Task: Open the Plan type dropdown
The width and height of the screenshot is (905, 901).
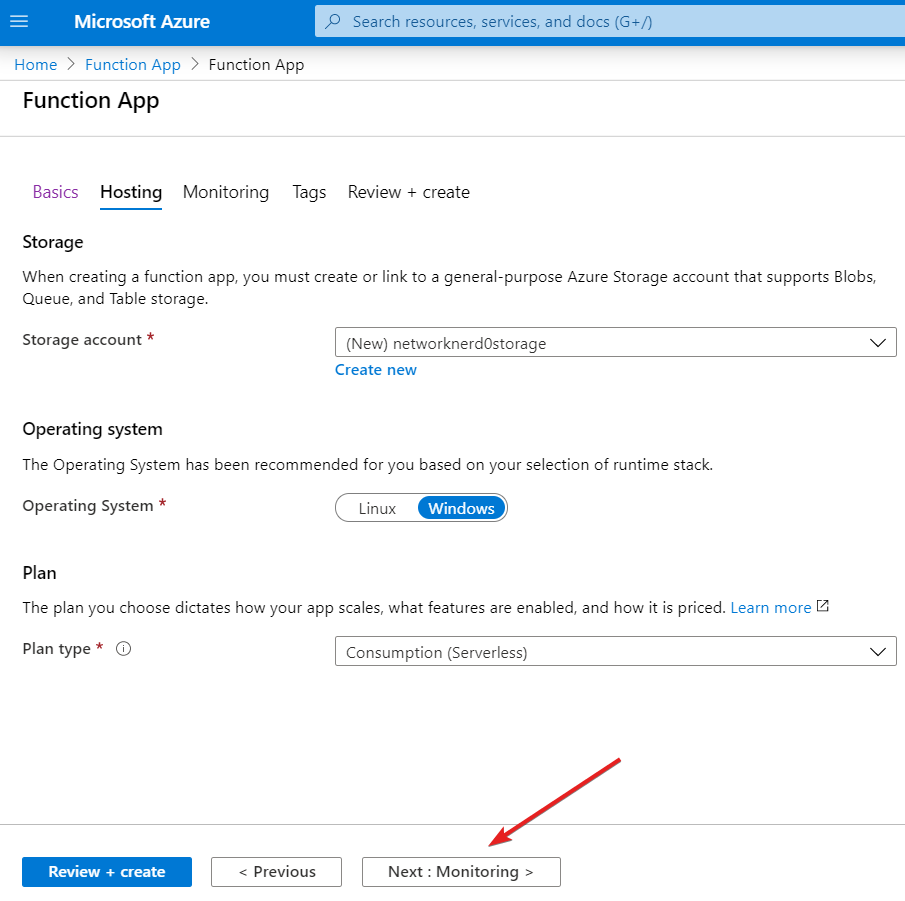Action: [x=615, y=651]
